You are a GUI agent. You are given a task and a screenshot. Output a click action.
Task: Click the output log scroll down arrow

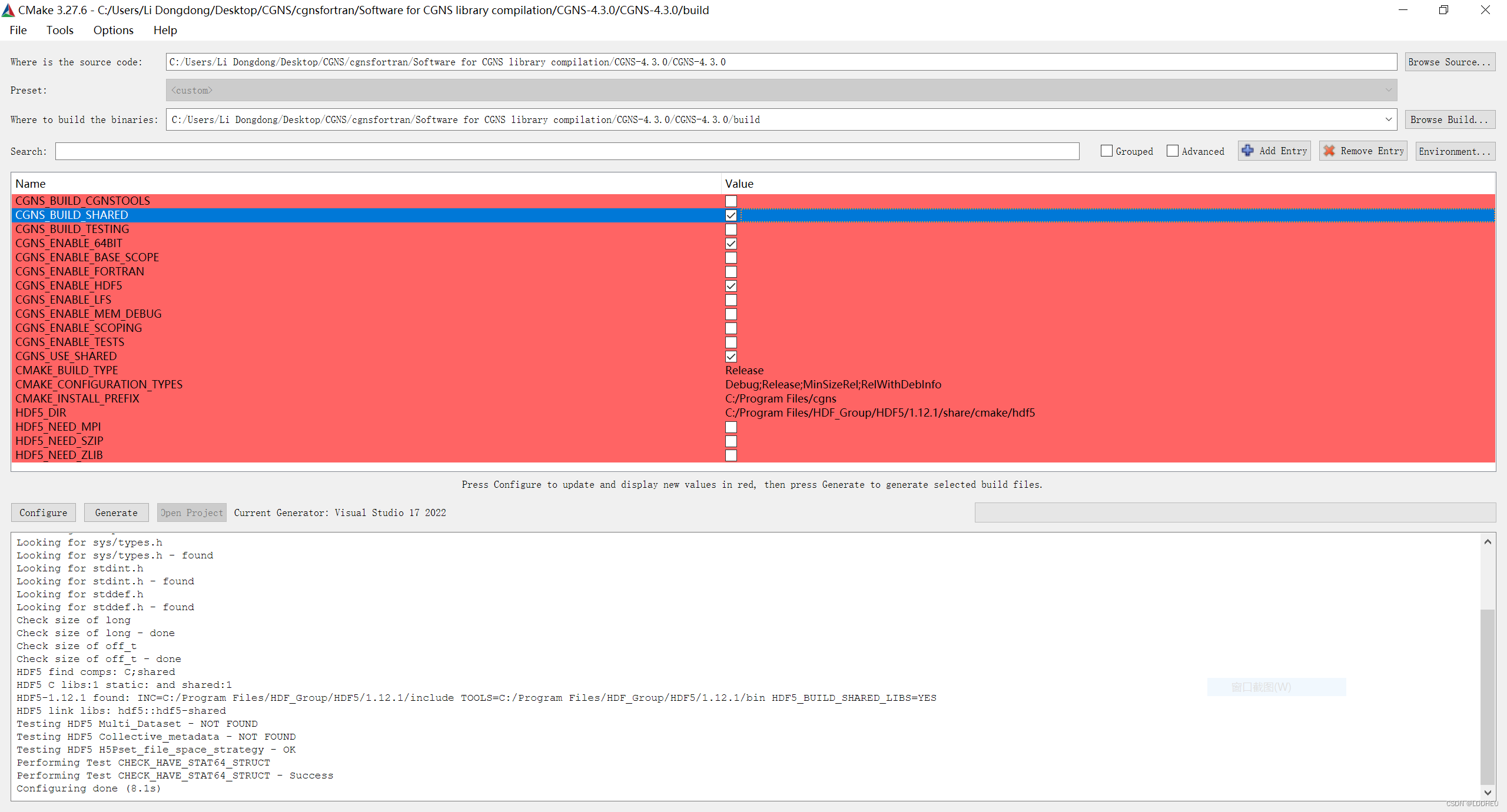1488,793
